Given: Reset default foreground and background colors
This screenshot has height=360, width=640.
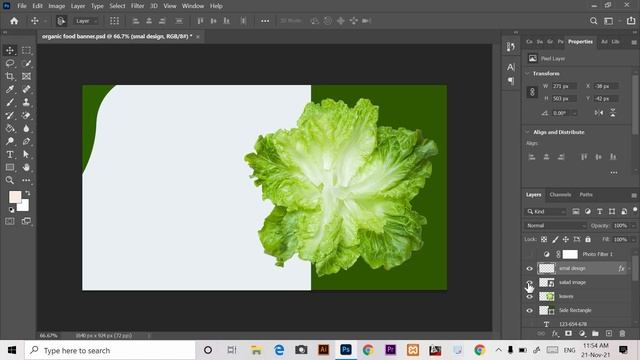Looking at the screenshot, I should [11, 210].
